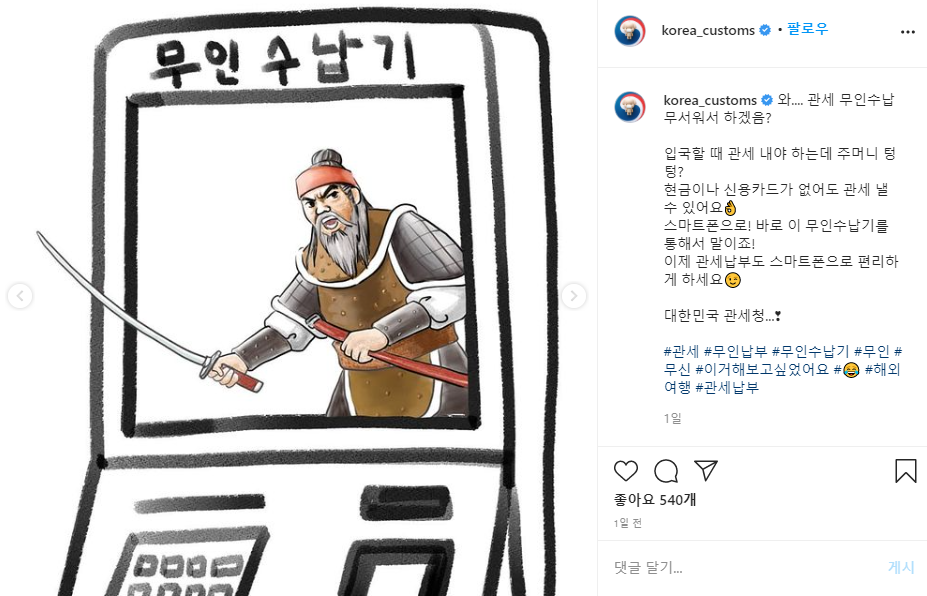Go to next carousel image arrow
The height and width of the screenshot is (596, 927).
click(x=573, y=296)
